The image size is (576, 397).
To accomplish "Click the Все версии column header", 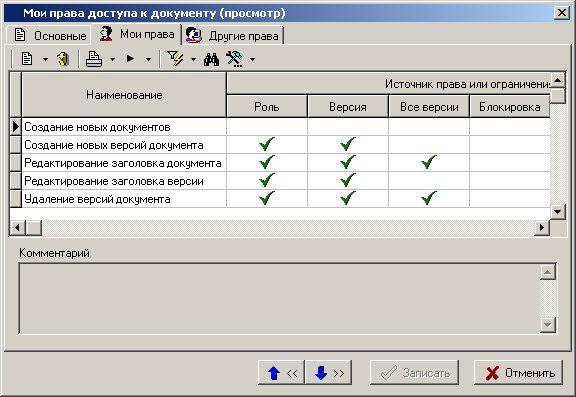I will tap(429, 107).
